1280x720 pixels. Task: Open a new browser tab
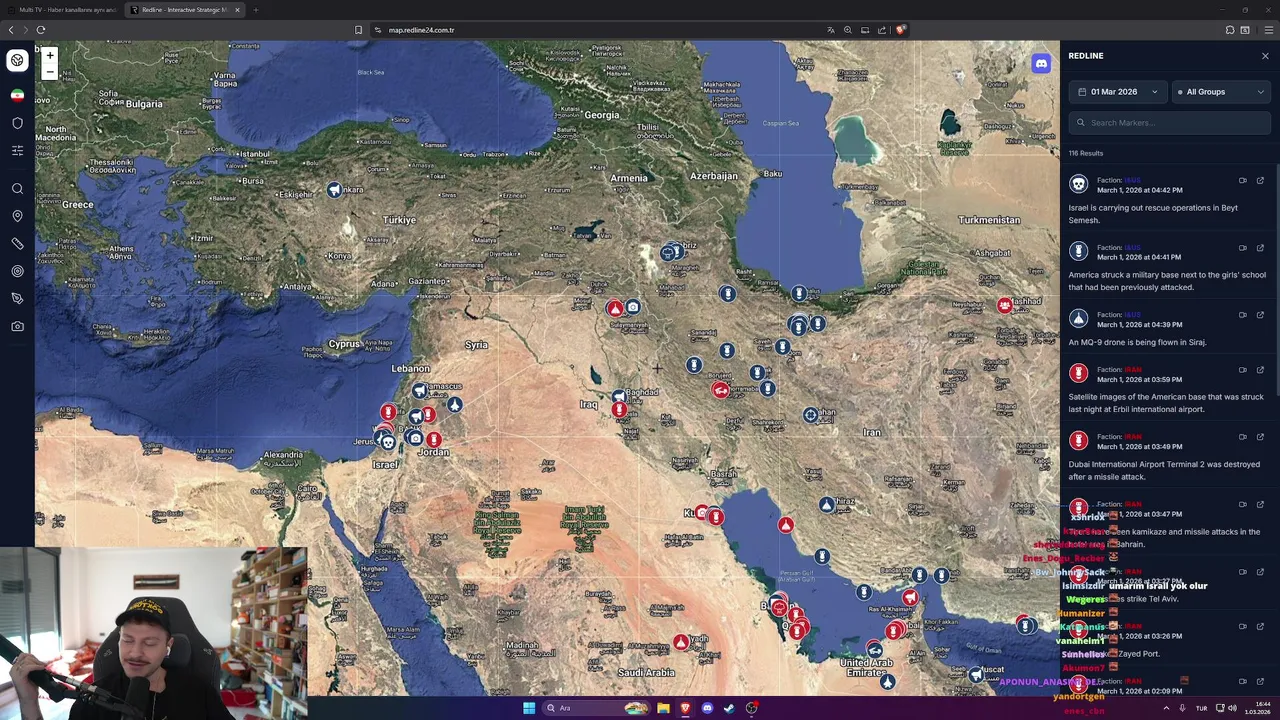click(255, 10)
